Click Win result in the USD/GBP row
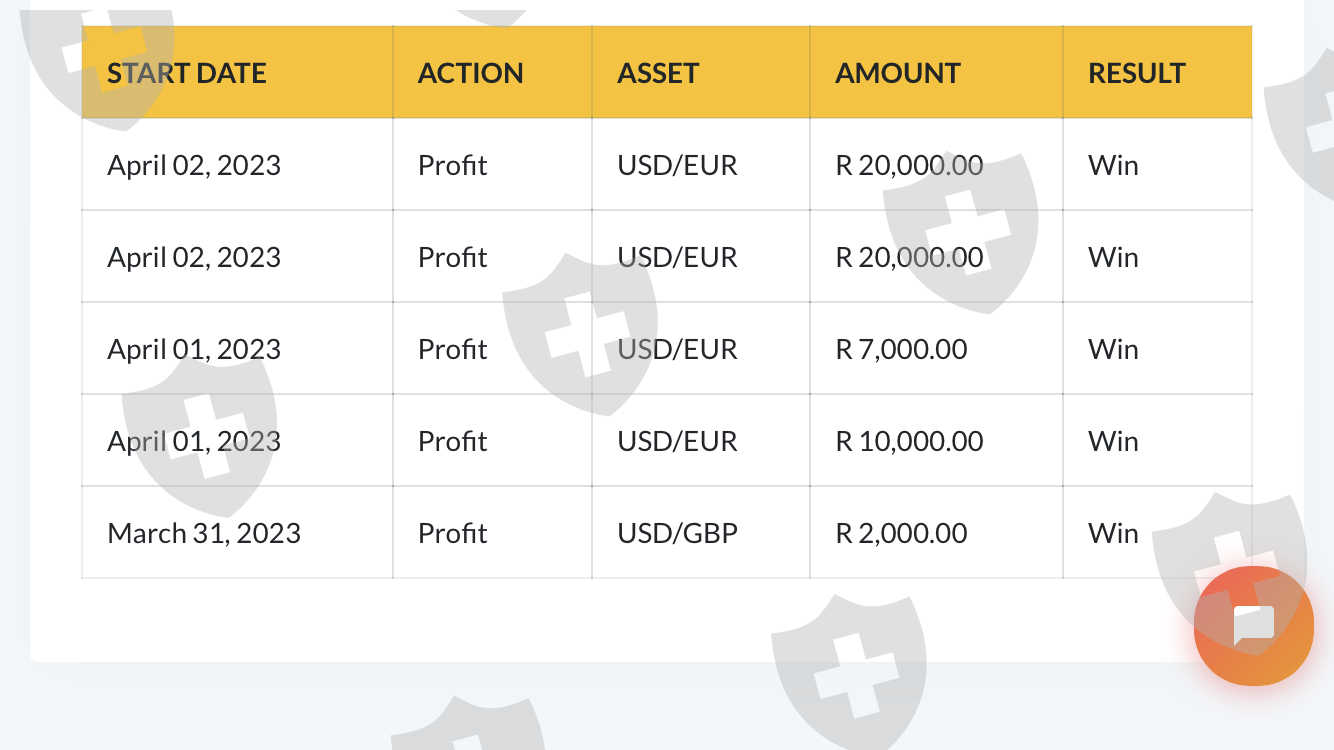 1113,533
